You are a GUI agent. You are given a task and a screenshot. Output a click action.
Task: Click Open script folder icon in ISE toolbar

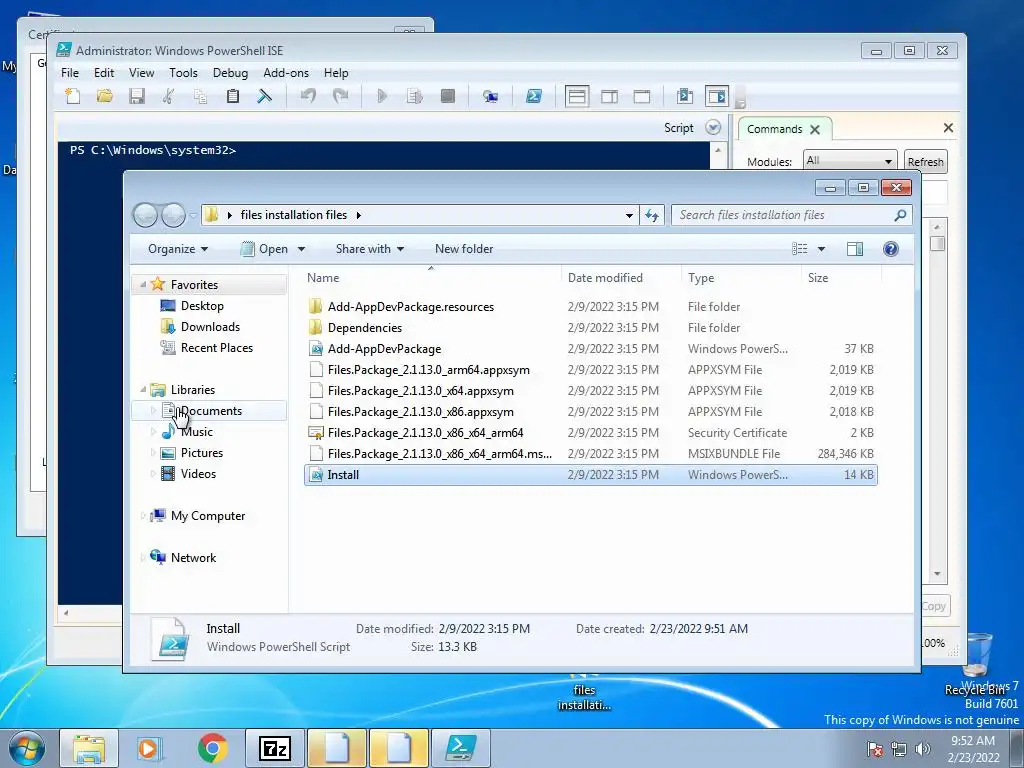[x=104, y=97]
